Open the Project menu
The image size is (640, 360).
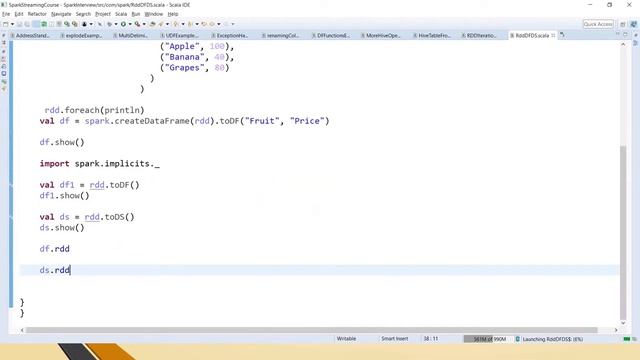click(x=103, y=14)
